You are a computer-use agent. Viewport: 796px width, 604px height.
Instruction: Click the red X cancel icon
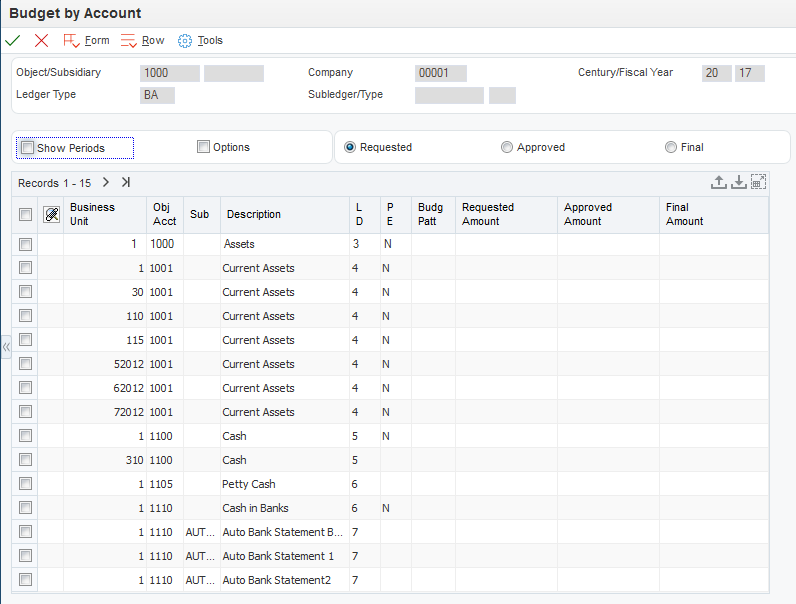(x=41, y=41)
